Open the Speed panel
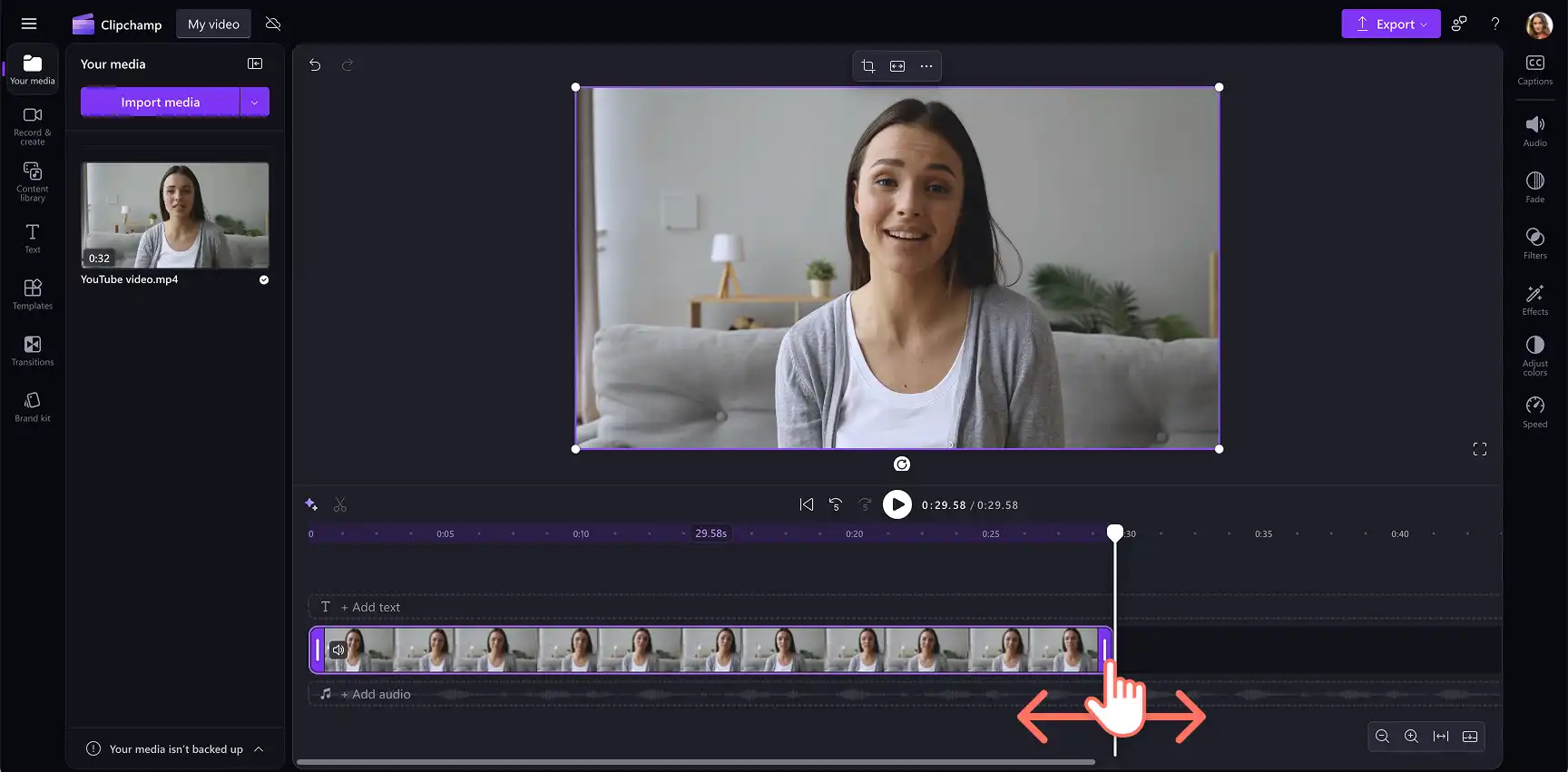 coord(1535,412)
